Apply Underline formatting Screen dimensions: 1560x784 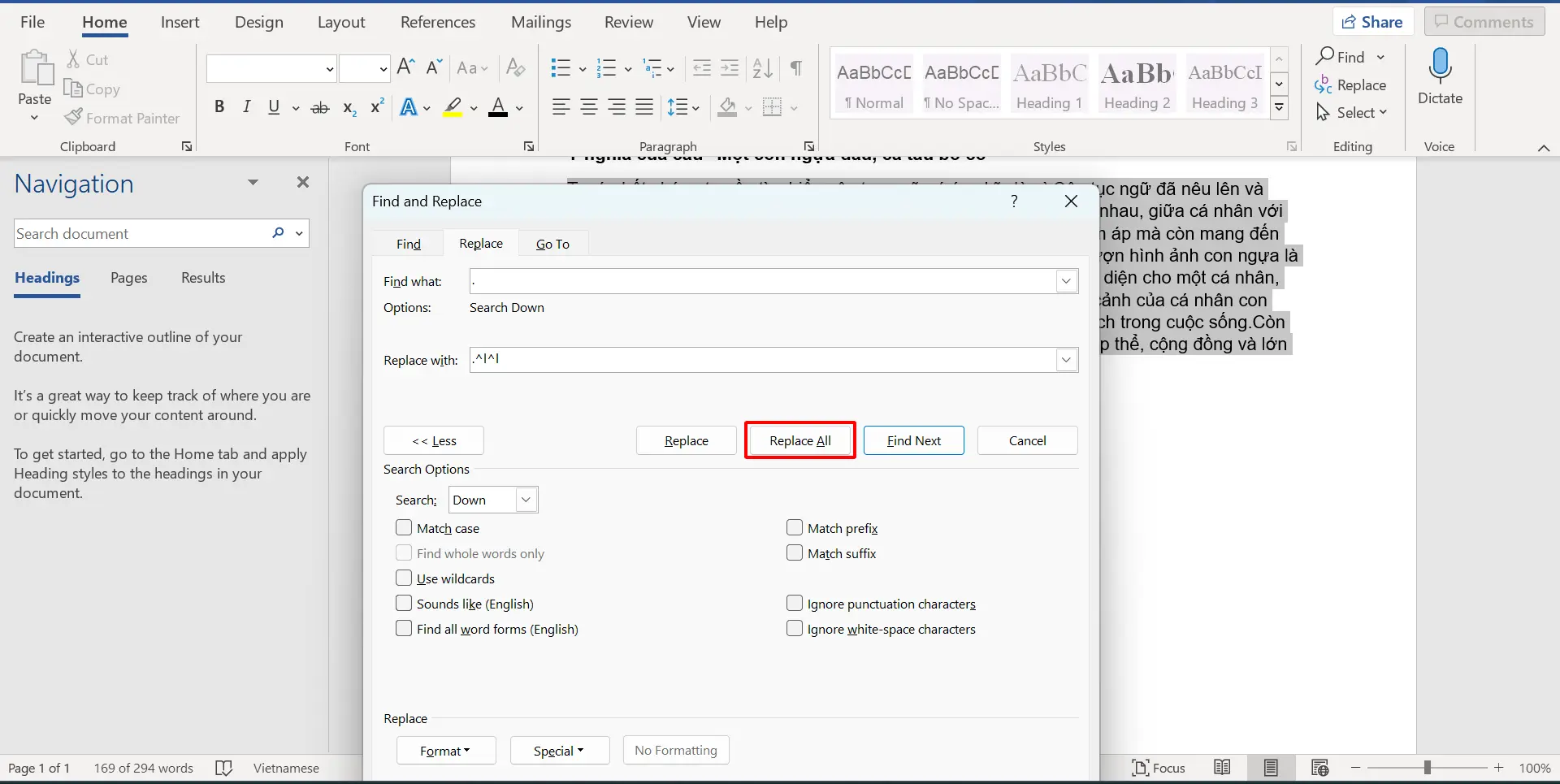pos(274,107)
